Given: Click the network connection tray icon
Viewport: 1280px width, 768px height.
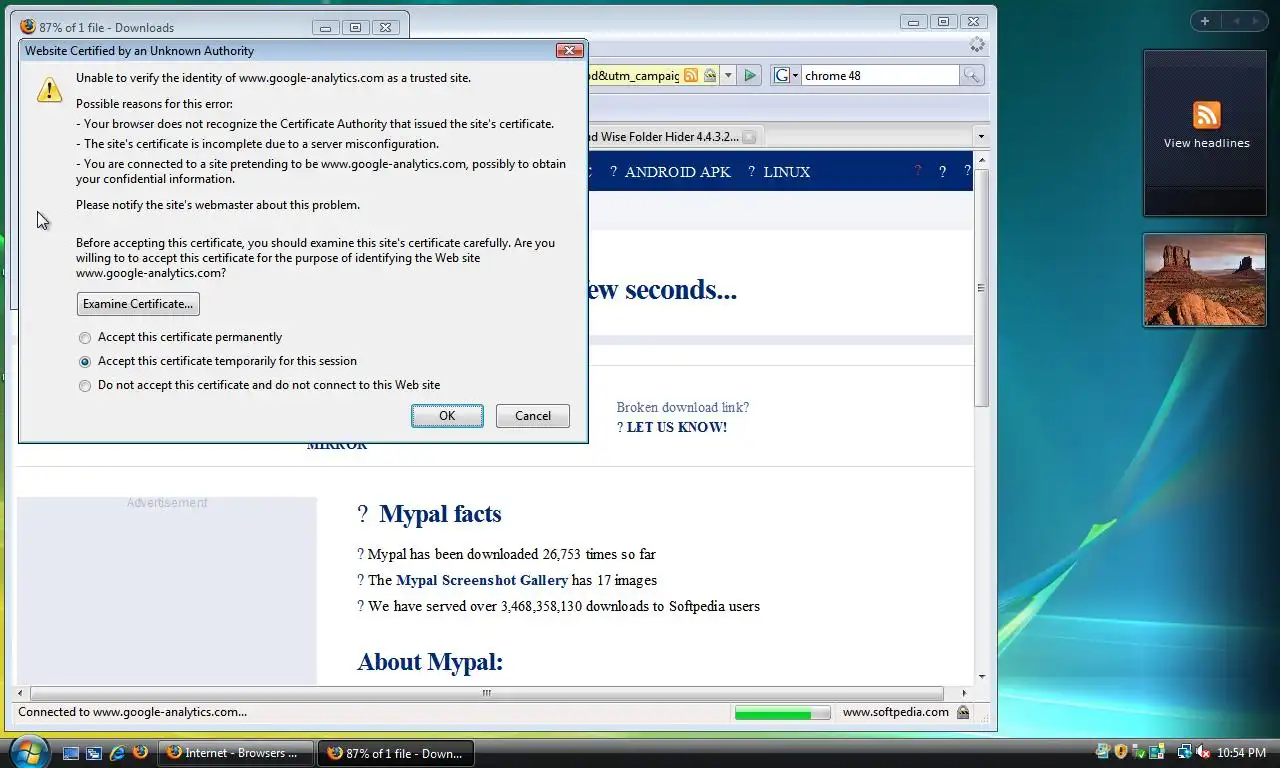Looking at the screenshot, I should 1184,752.
